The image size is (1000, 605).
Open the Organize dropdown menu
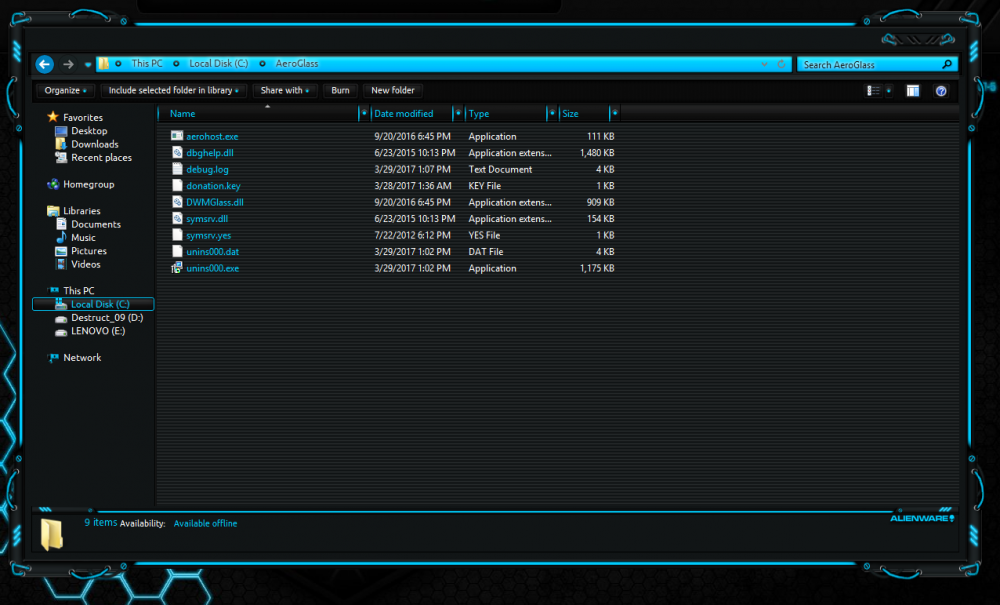coord(65,90)
